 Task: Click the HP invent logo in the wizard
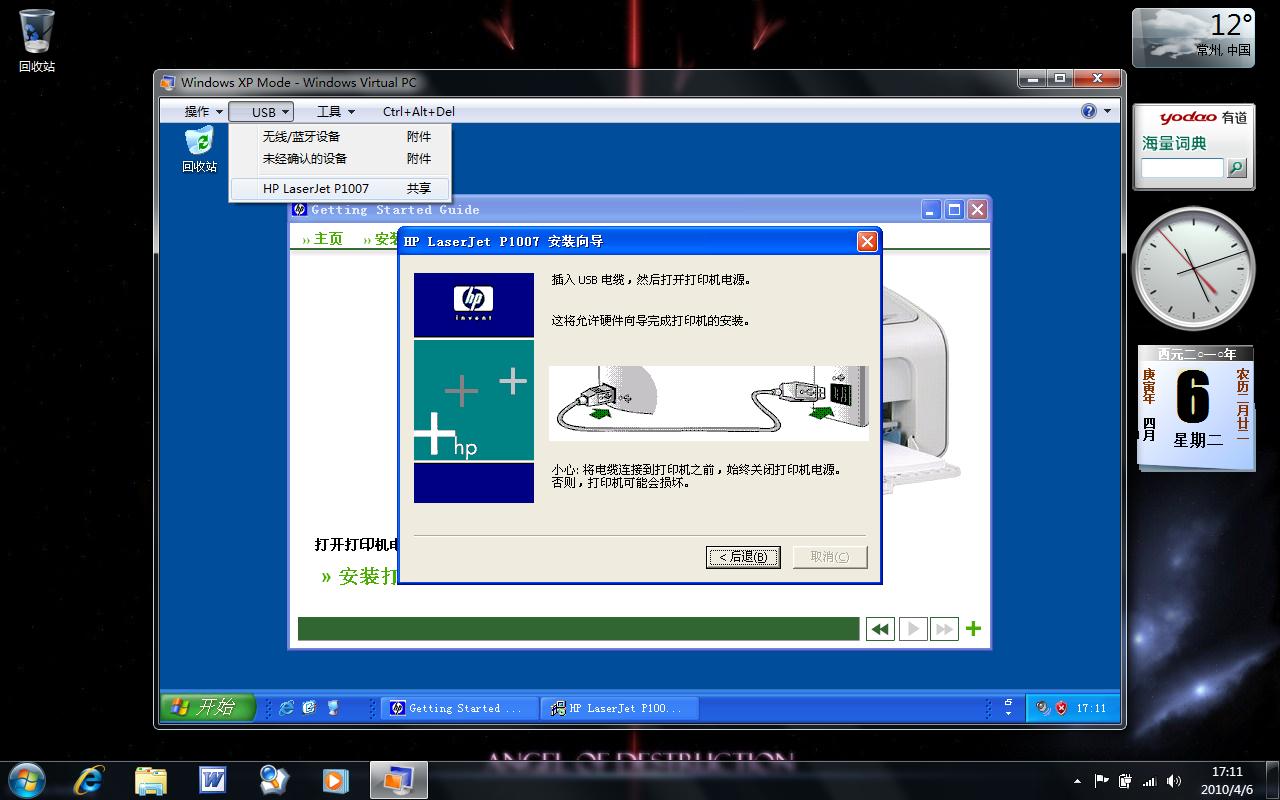point(473,304)
